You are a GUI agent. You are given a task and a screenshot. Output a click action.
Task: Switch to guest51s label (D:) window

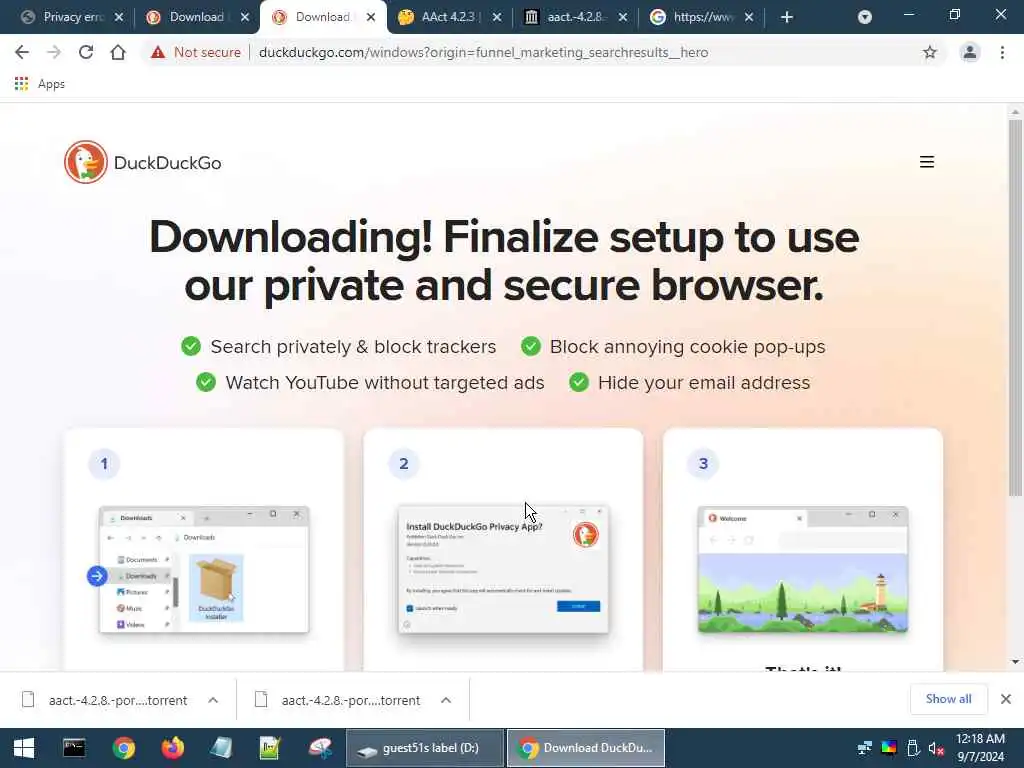(424, 748)
